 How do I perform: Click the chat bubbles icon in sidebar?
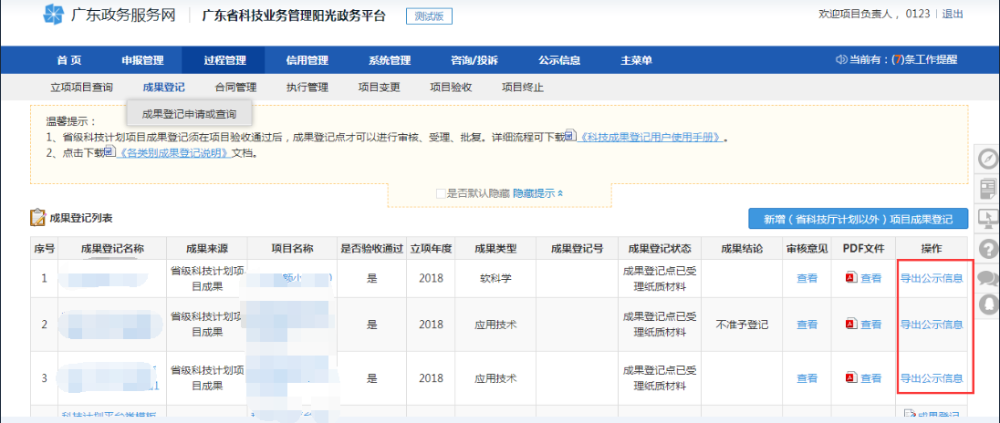click(x=987, y=277)
